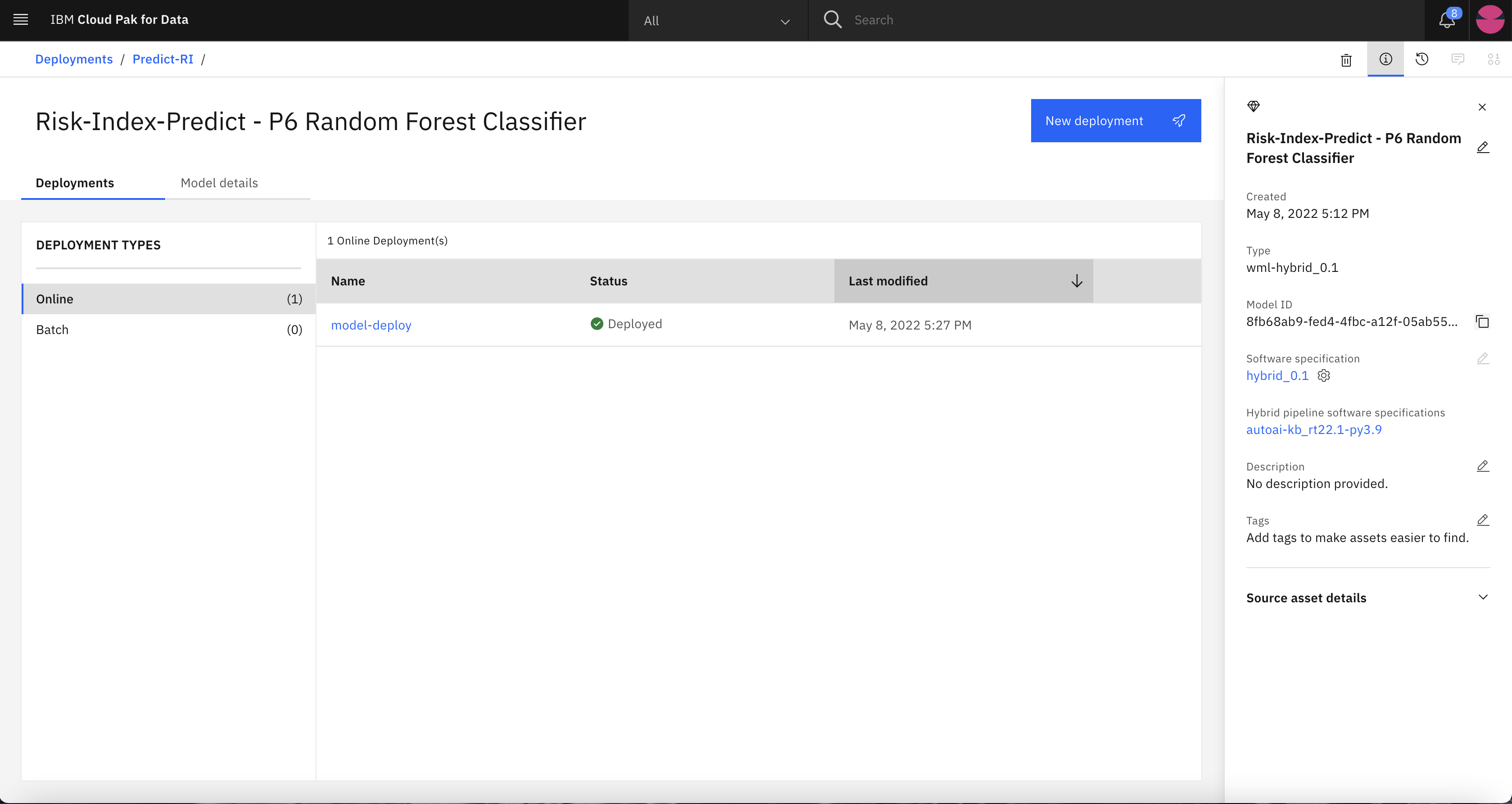Click 'May 8, 2022 5:12 PM' created value
1512x804 pixels.
[1307, 214]
